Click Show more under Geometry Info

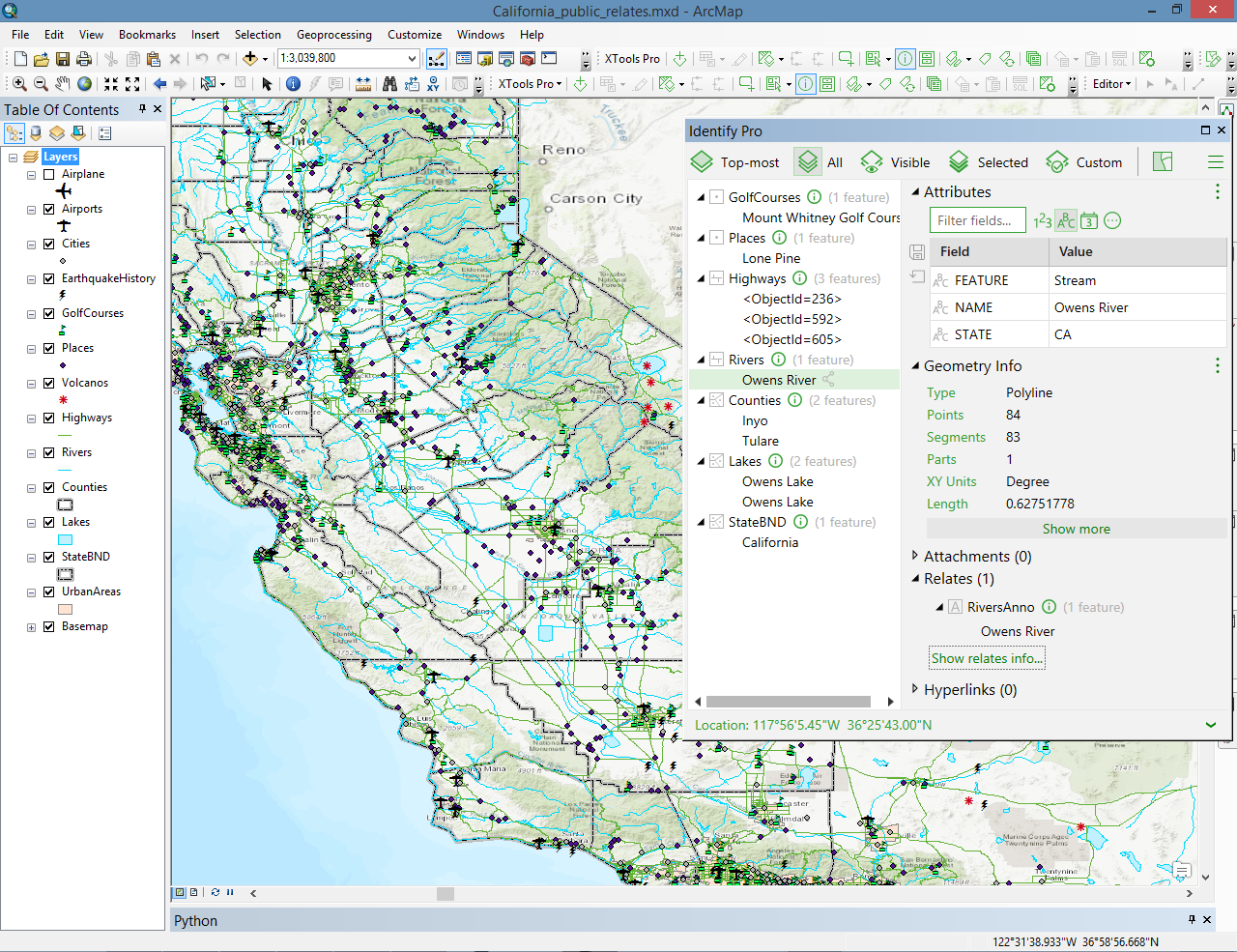1076,529
